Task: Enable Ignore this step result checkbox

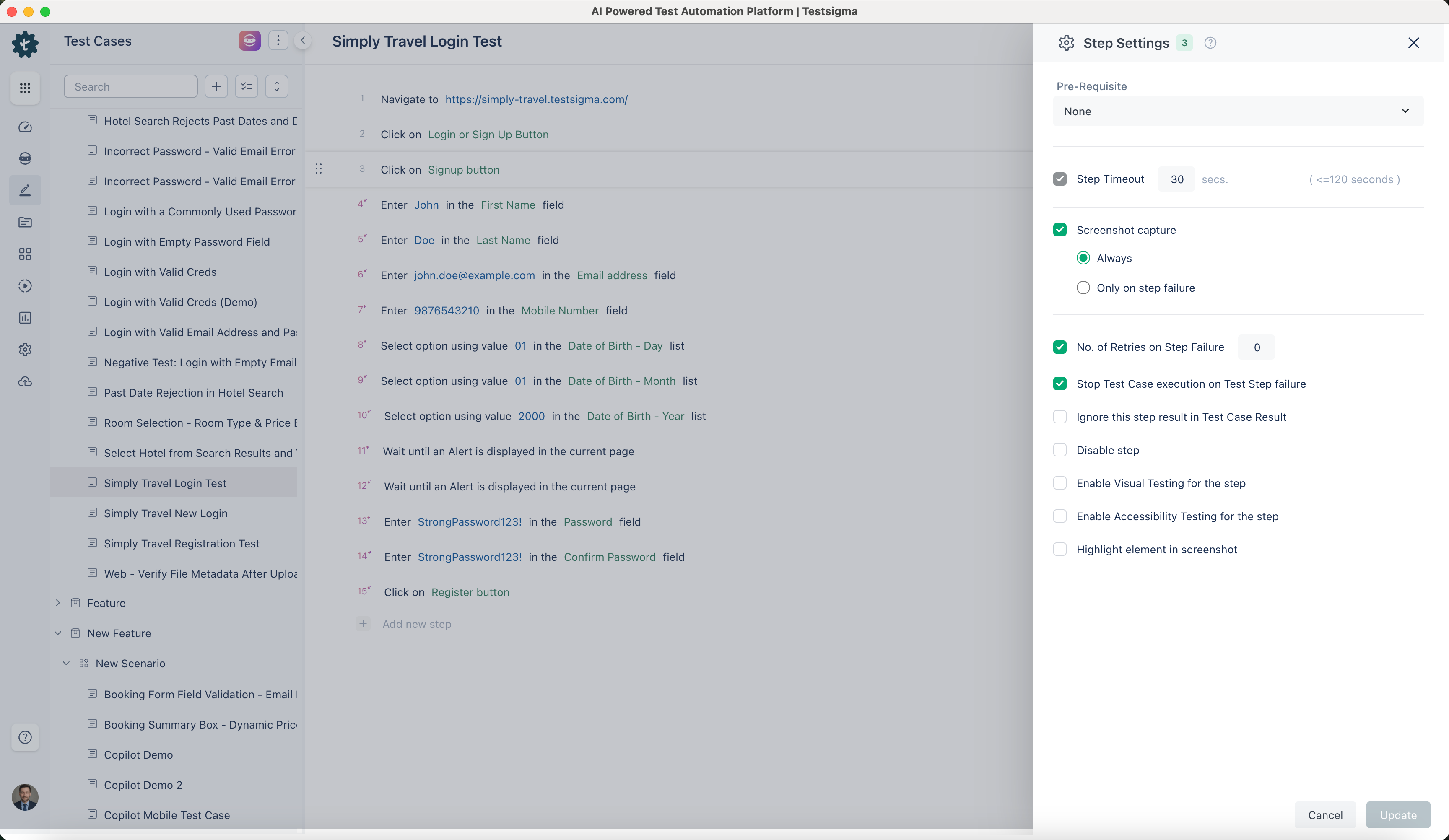Action: (x=1060, y=417)
